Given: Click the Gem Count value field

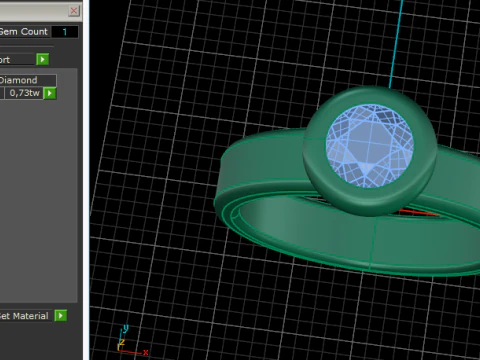Looking at the screenshot, I should point(65,32).
